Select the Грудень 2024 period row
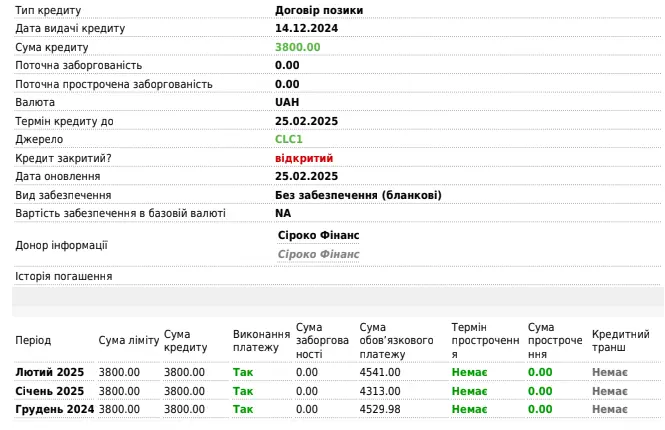This screenshot has width=665, height=430. [x=55, y=410]
